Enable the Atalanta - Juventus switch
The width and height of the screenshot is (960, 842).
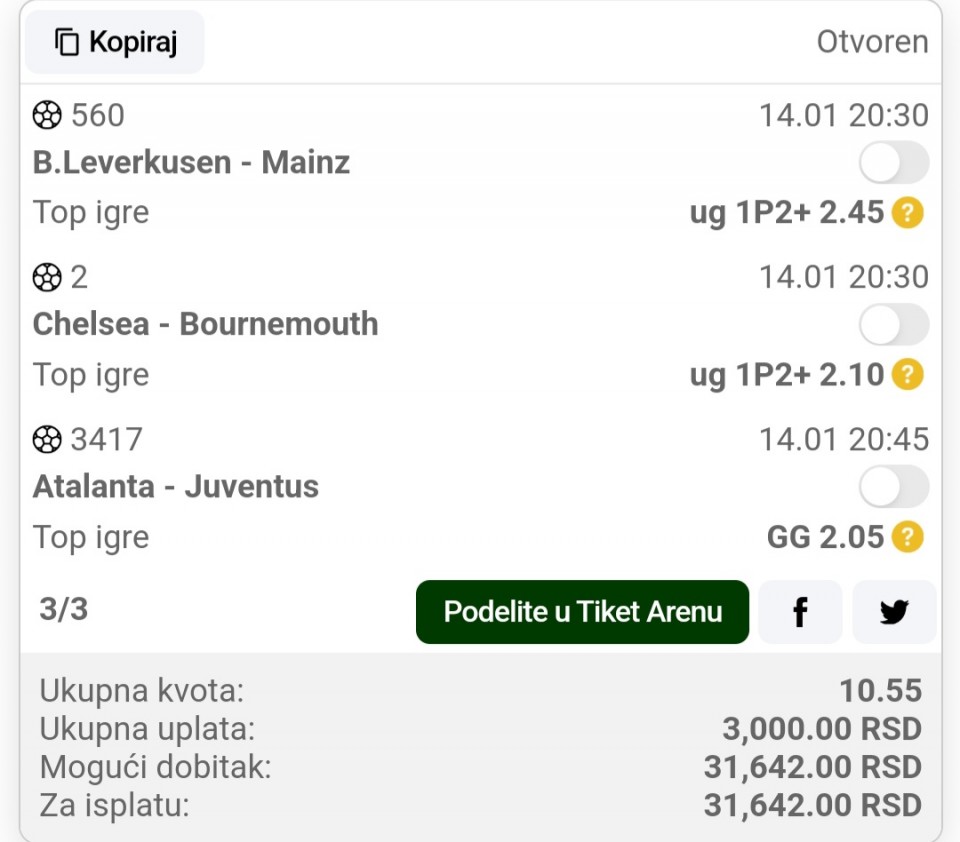click(893, 487)
